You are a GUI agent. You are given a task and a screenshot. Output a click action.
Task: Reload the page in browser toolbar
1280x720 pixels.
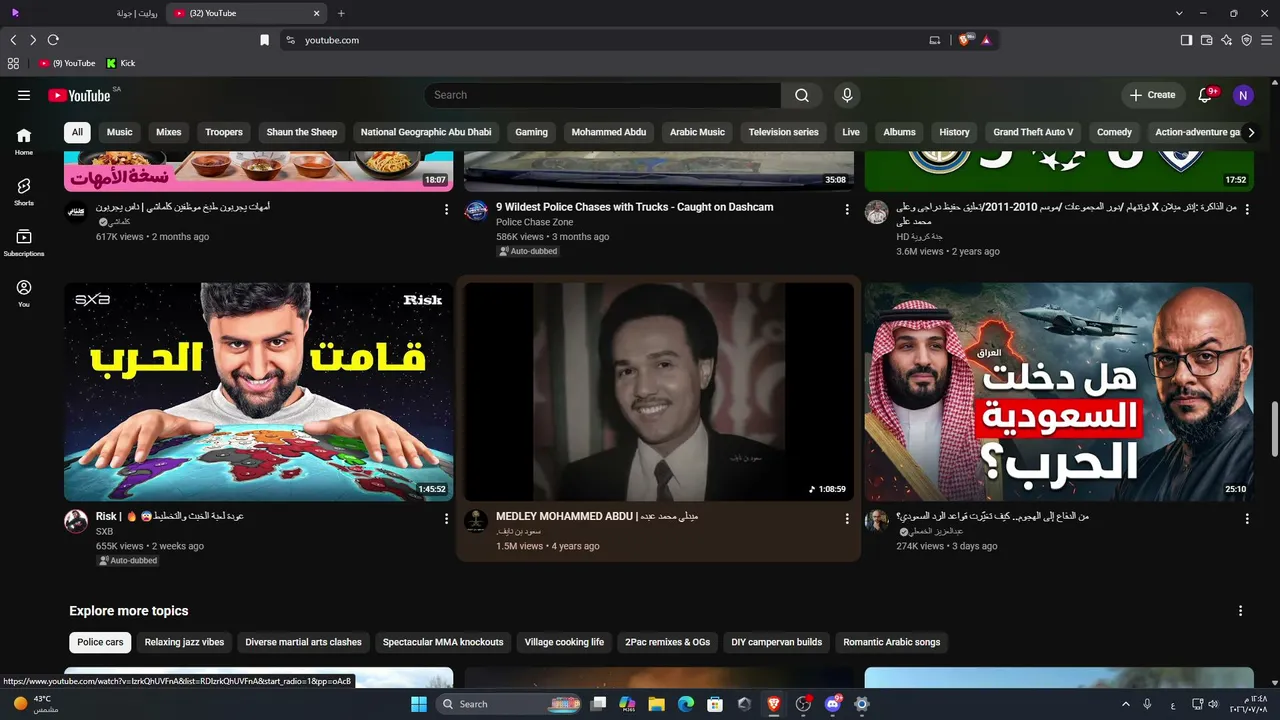(x=53, y=40)
